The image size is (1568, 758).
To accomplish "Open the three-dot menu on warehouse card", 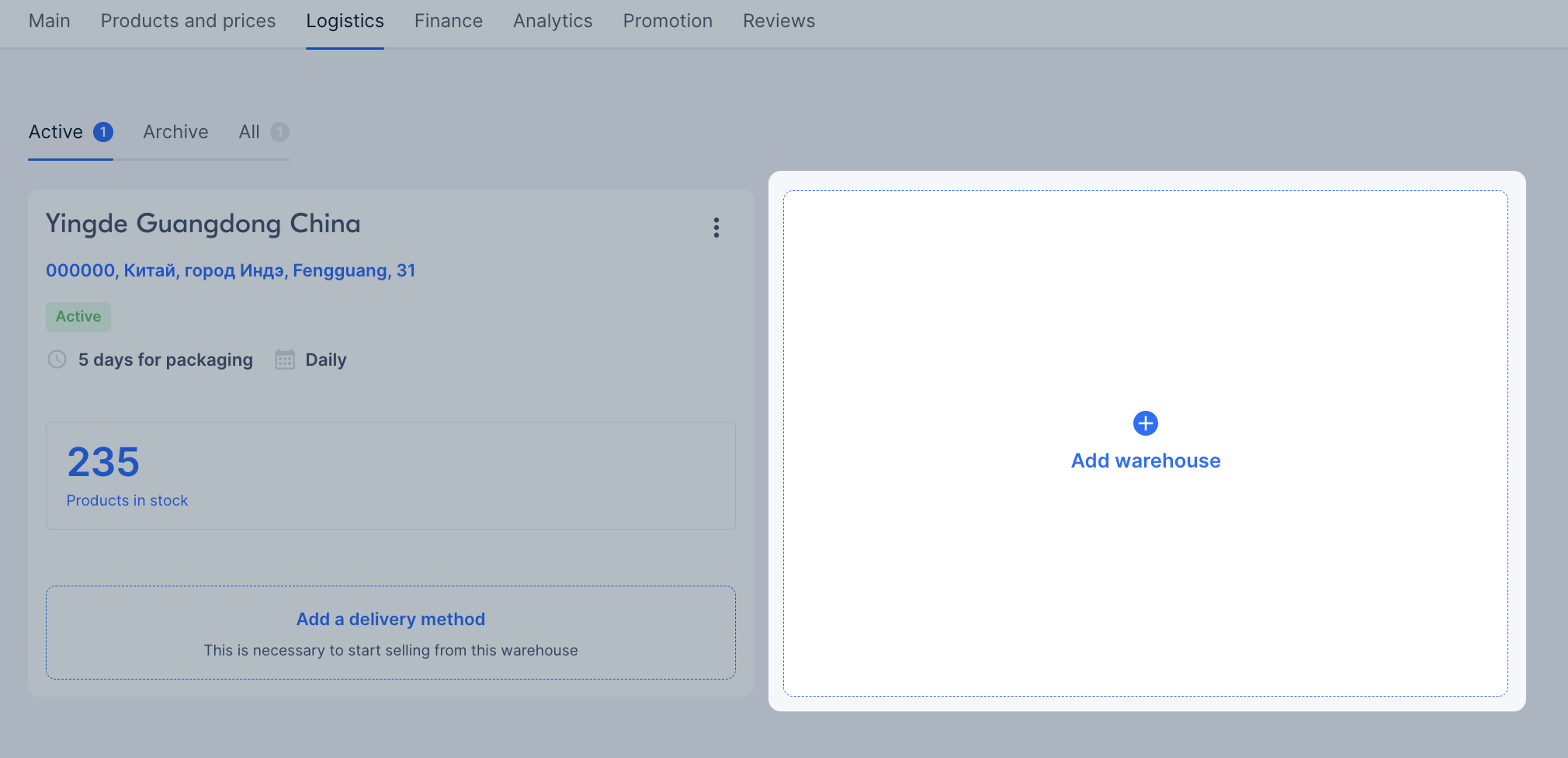I will 716,228.
